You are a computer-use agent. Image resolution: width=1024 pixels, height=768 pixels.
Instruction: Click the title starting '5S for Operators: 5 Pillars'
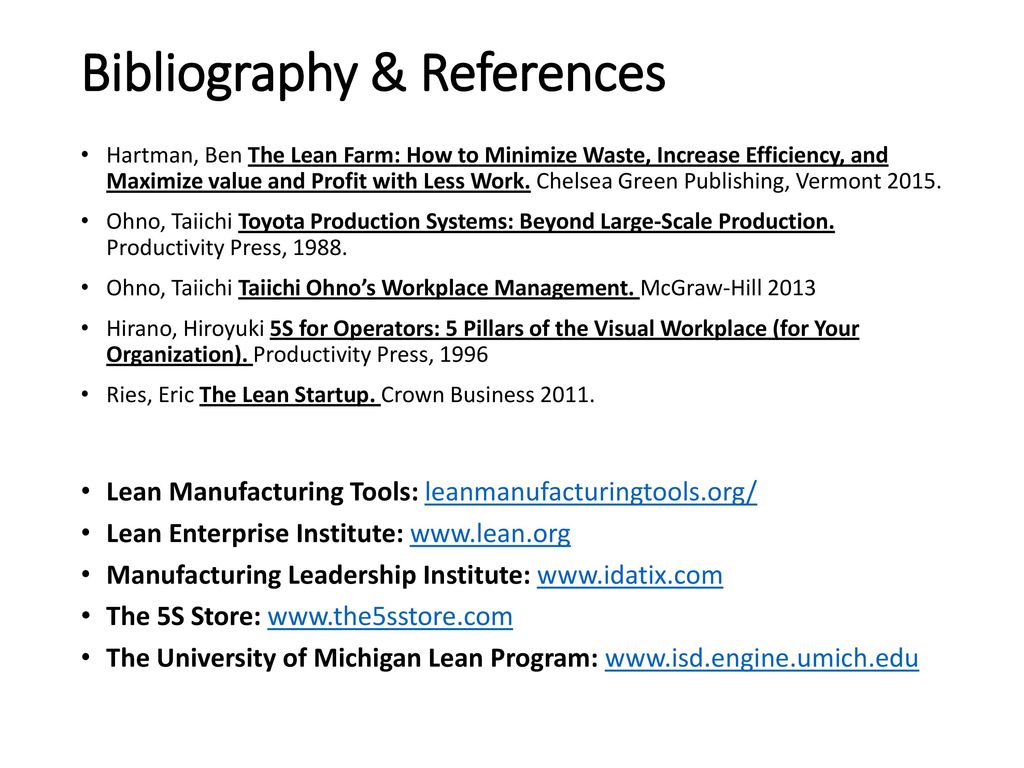pos(483,341)
